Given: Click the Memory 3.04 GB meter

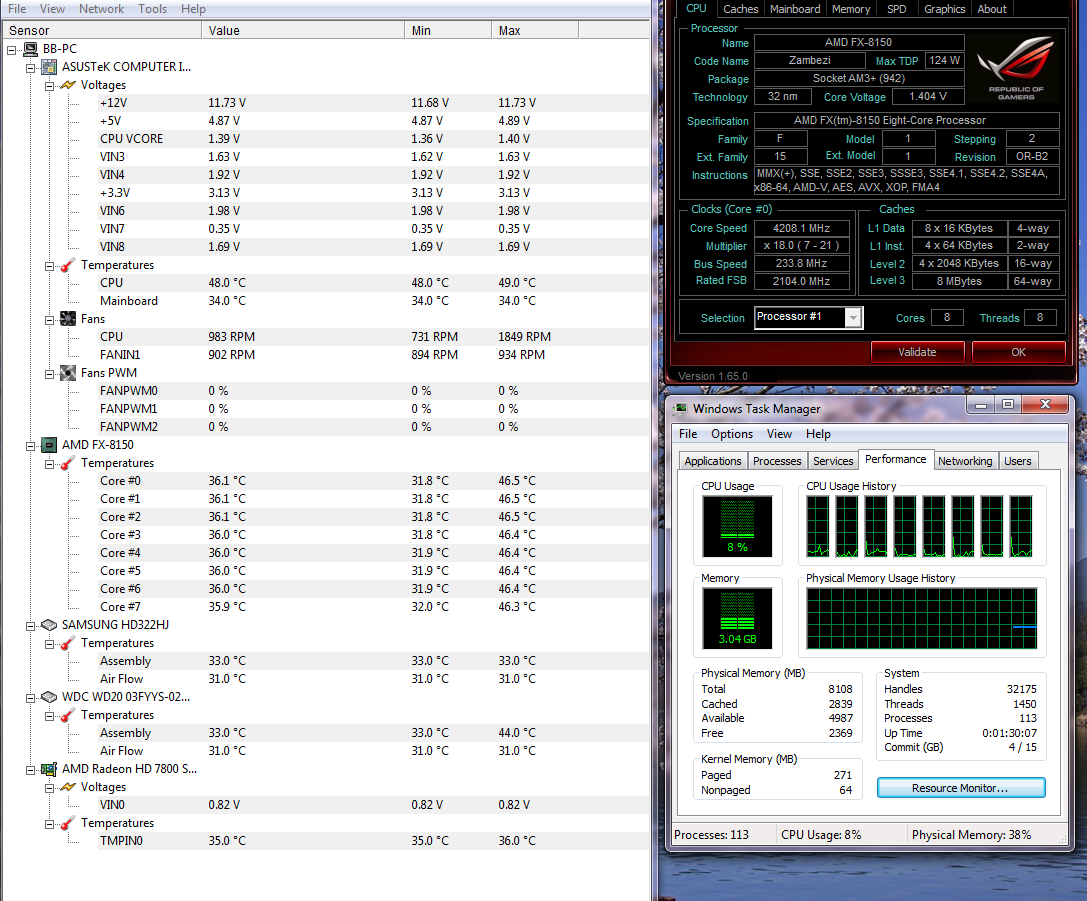Looking at the screenshot, I should (x=737, y=618).
